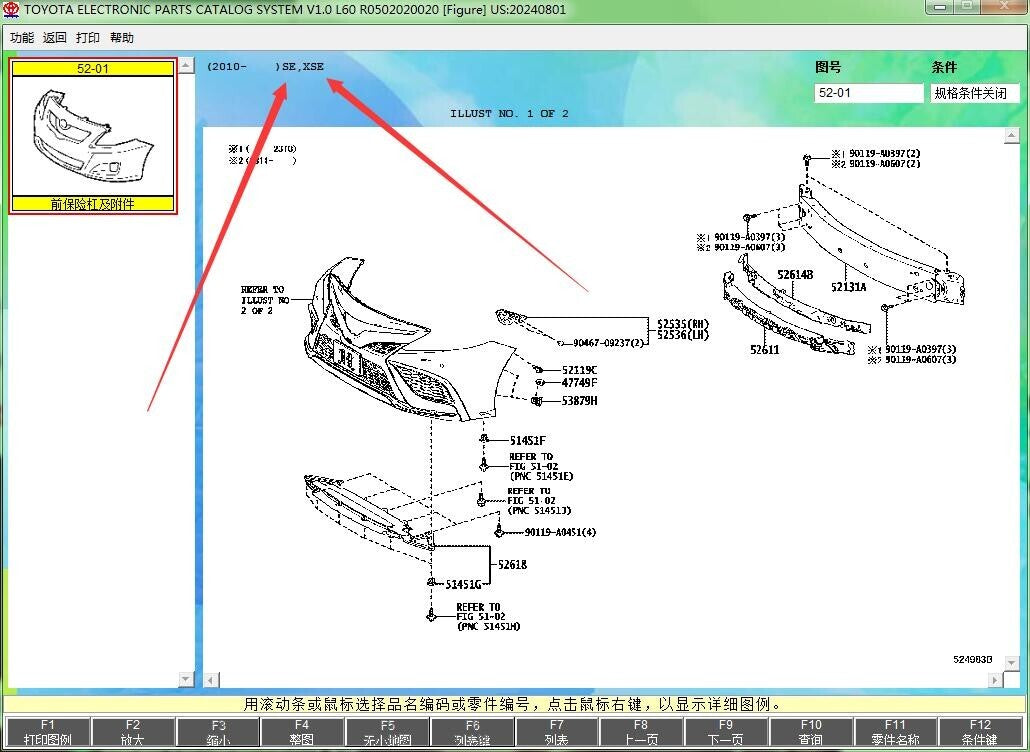Click diagram horizontal scroll right arrow
The height and width of the screenshot is (752, 1030).
click(x=996, y=680)
